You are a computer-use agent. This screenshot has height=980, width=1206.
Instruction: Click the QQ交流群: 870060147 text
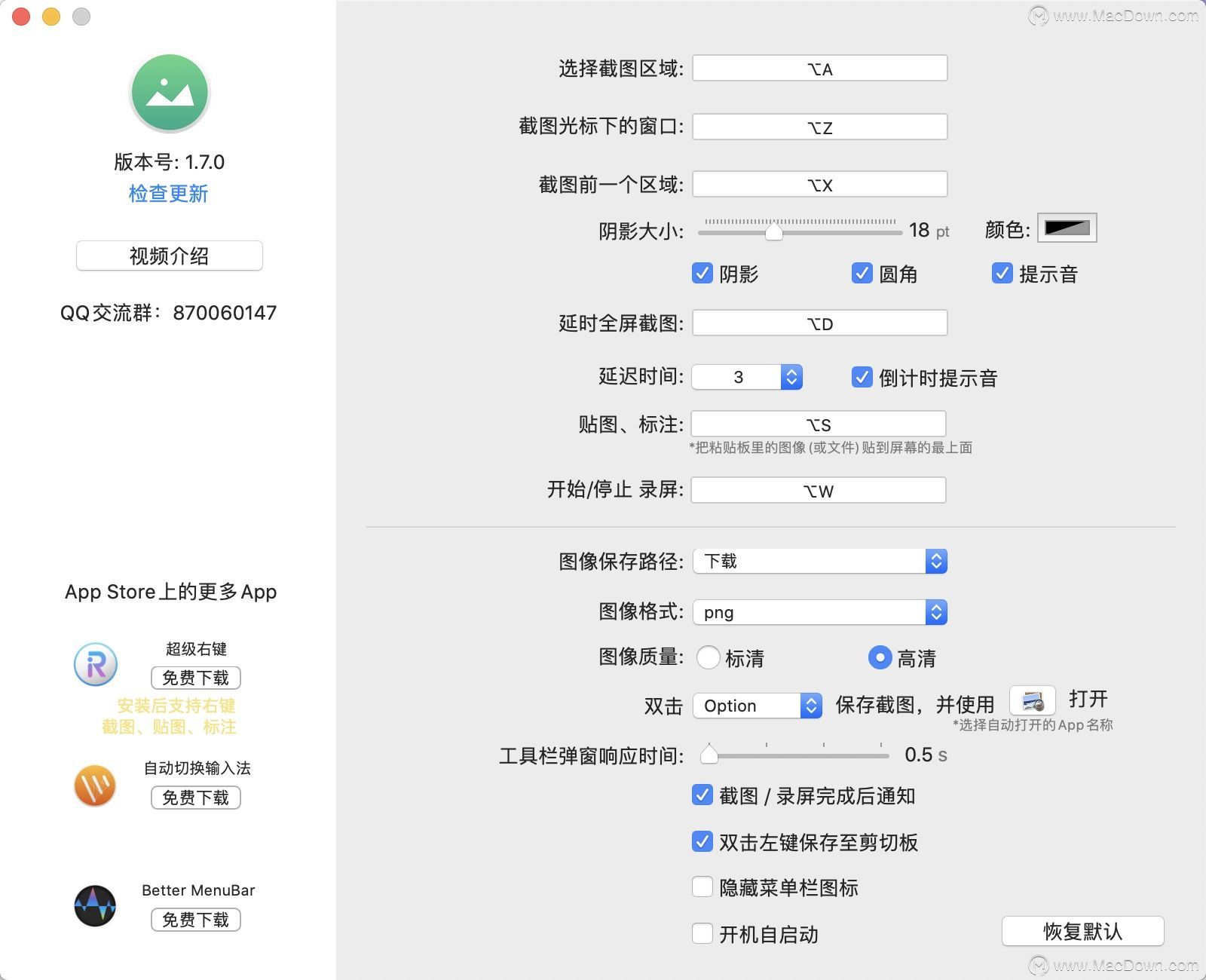tap(168, 313)
